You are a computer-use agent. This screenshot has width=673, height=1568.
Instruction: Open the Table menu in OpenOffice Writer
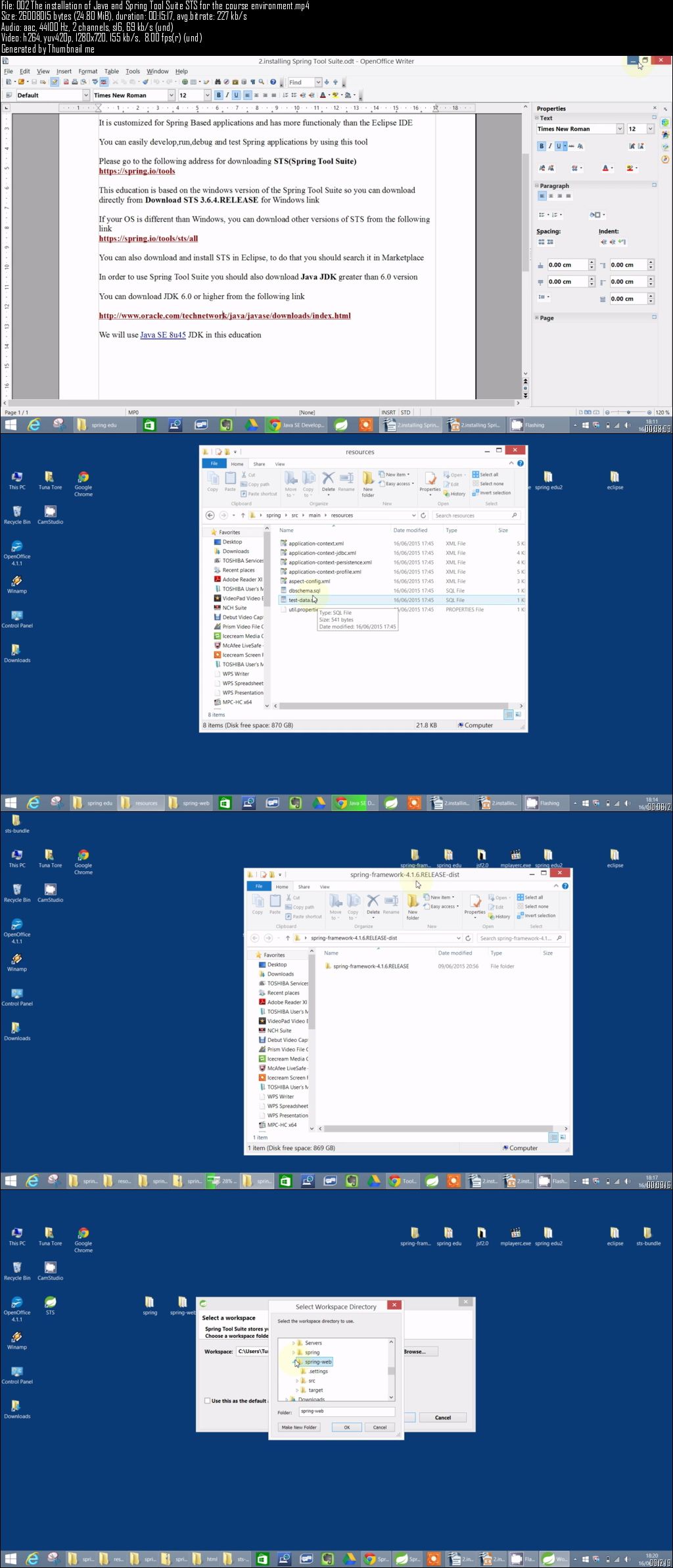112,71
